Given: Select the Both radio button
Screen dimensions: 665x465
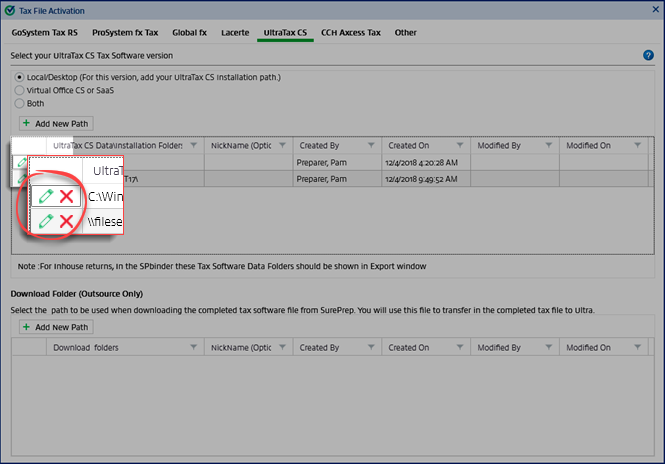Looking at the screenshot, I should [18, 103].
